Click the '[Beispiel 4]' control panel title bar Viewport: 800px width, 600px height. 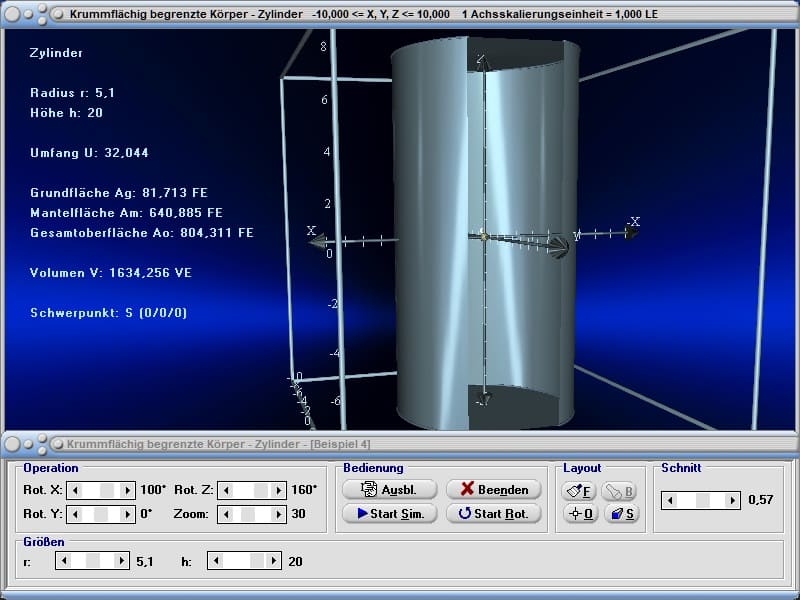point(400,444)
